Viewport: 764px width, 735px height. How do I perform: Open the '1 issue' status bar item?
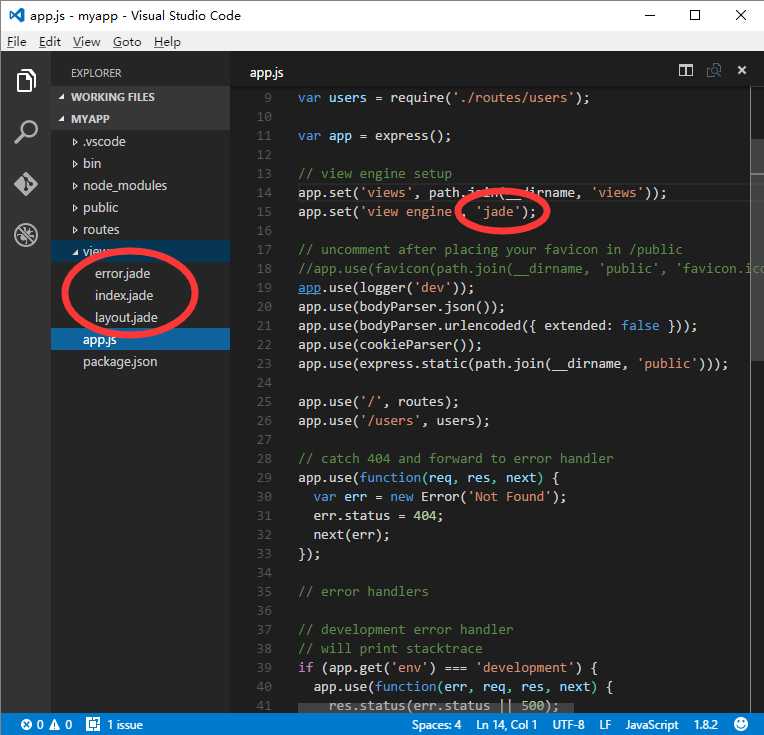(x=115, y=725)
